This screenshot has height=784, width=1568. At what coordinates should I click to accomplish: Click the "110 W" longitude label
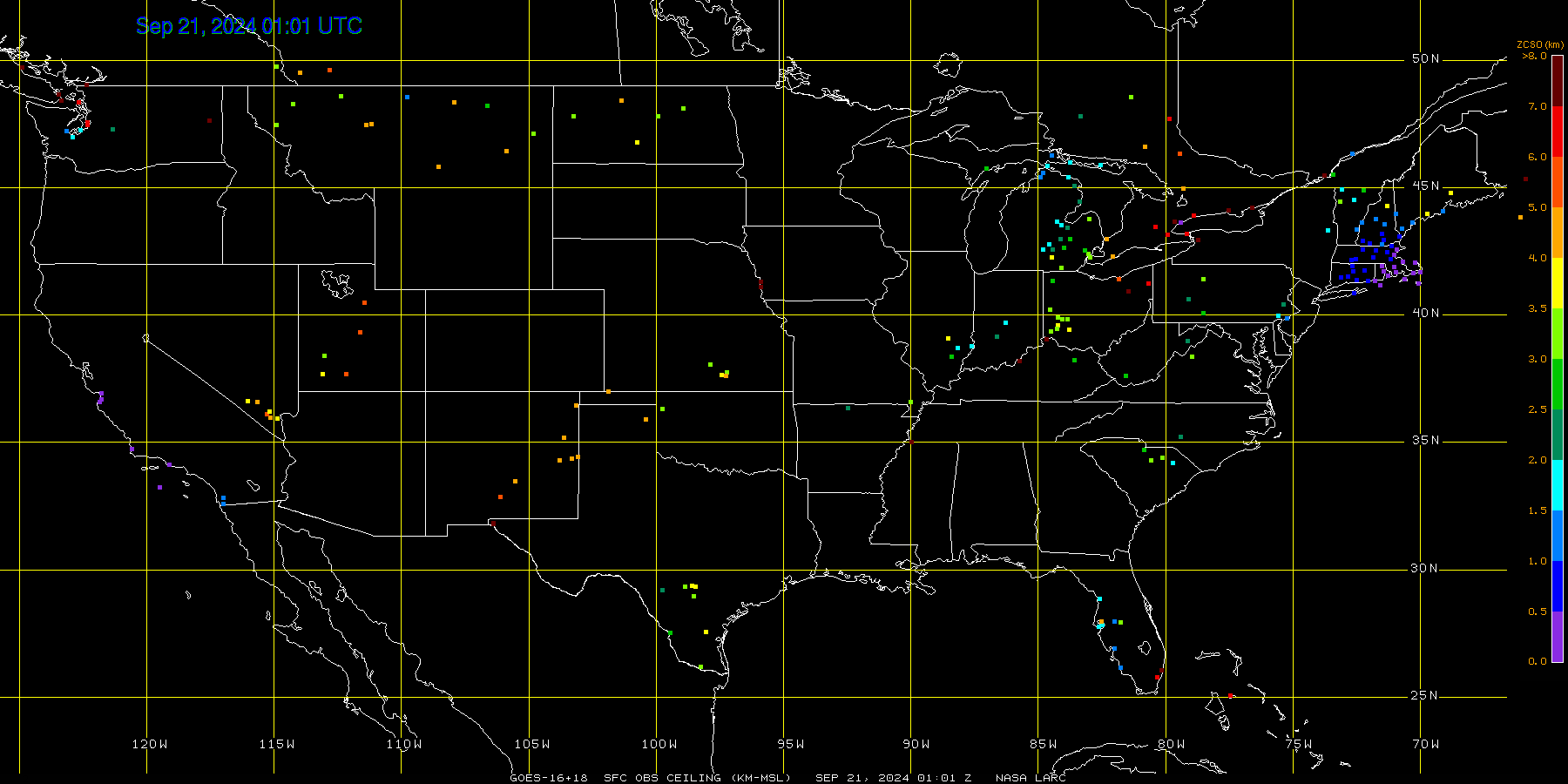click(403, 744)
